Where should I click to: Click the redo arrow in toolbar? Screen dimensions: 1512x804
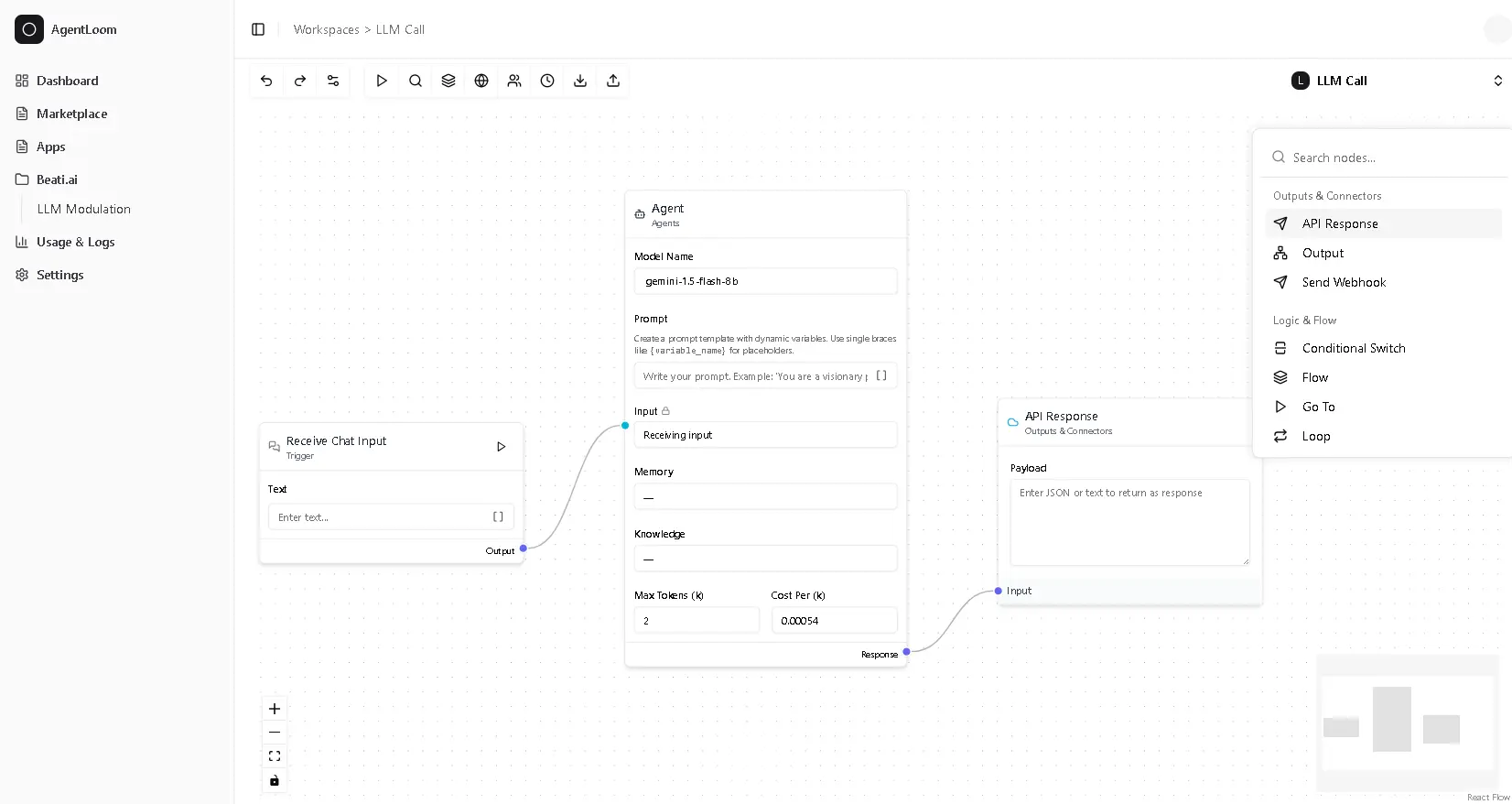point(299,81)
